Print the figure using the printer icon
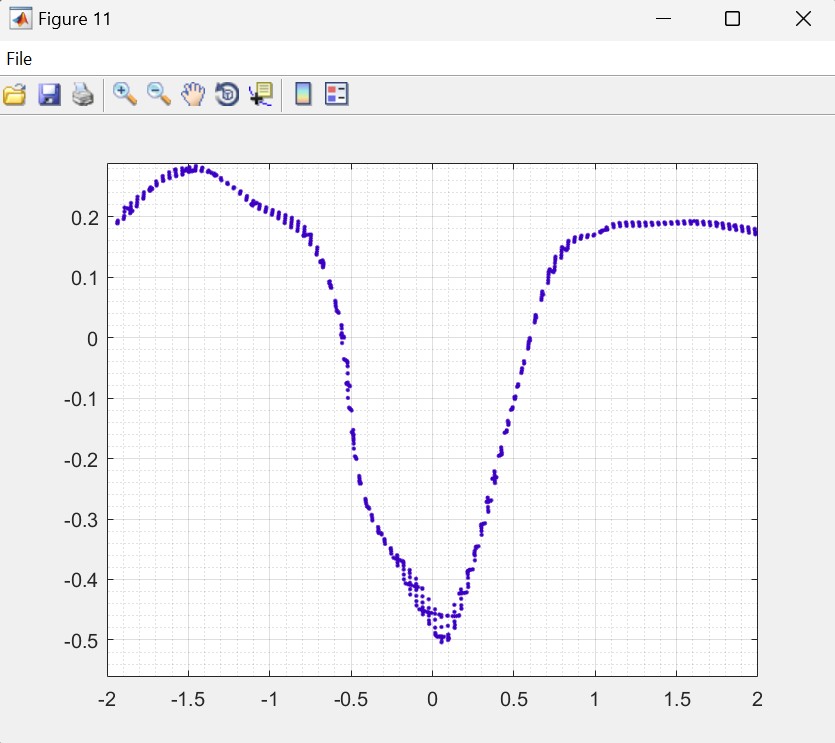The width and height of the screenshot is (835, 743). tap(83, 95)
